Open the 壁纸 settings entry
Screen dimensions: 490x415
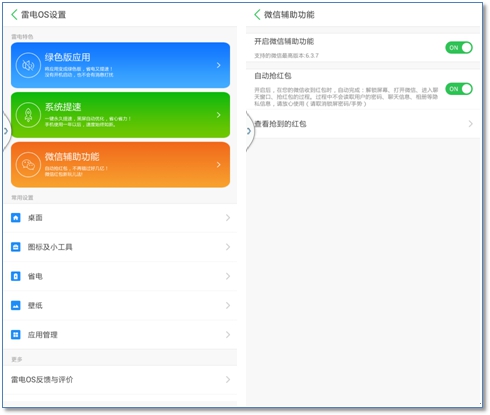point(120,305)
